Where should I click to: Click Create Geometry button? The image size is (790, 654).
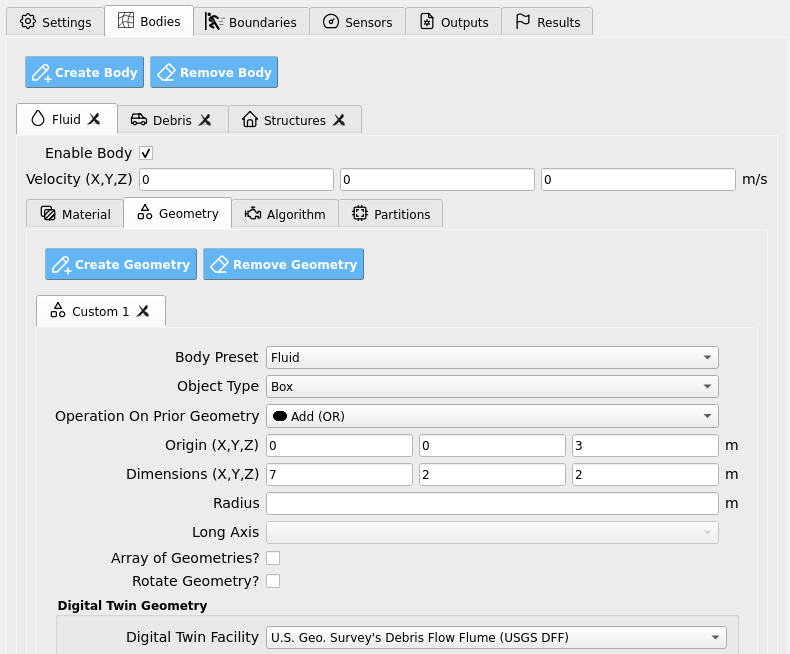pyautogui.click(x=121, y=264)
